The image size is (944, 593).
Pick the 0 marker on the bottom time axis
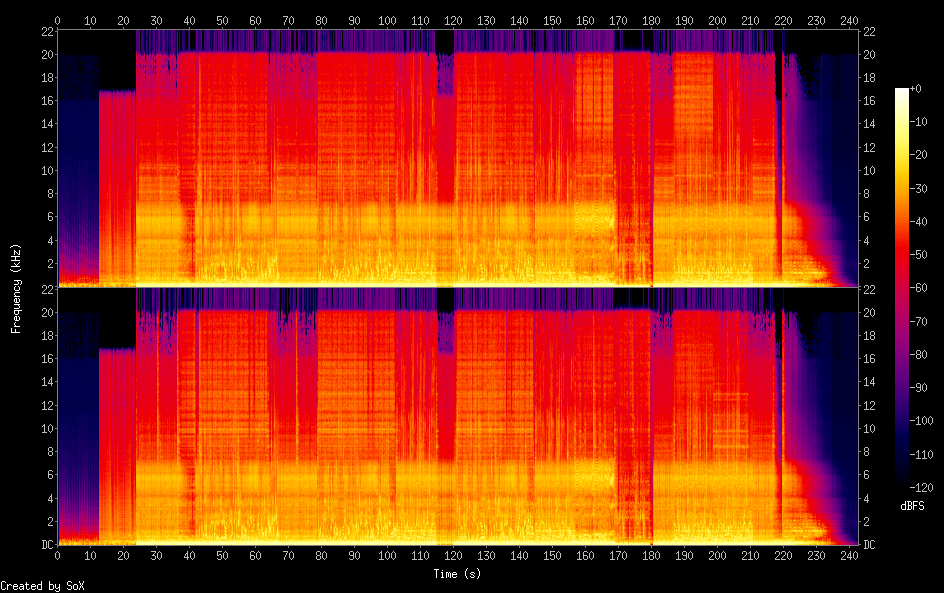tap(58, 556)
